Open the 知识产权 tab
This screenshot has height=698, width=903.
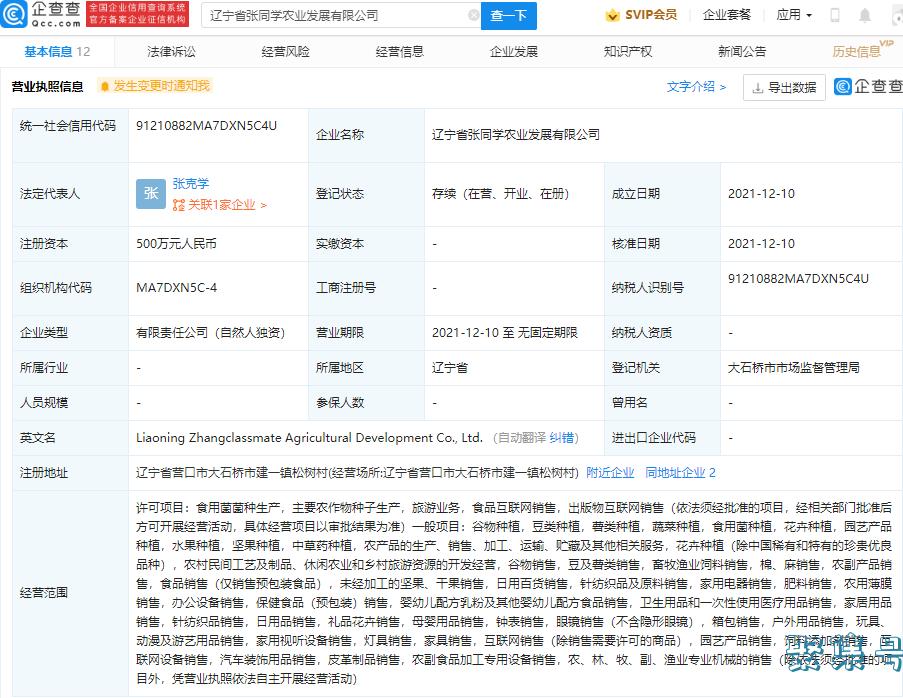(628, 51)
